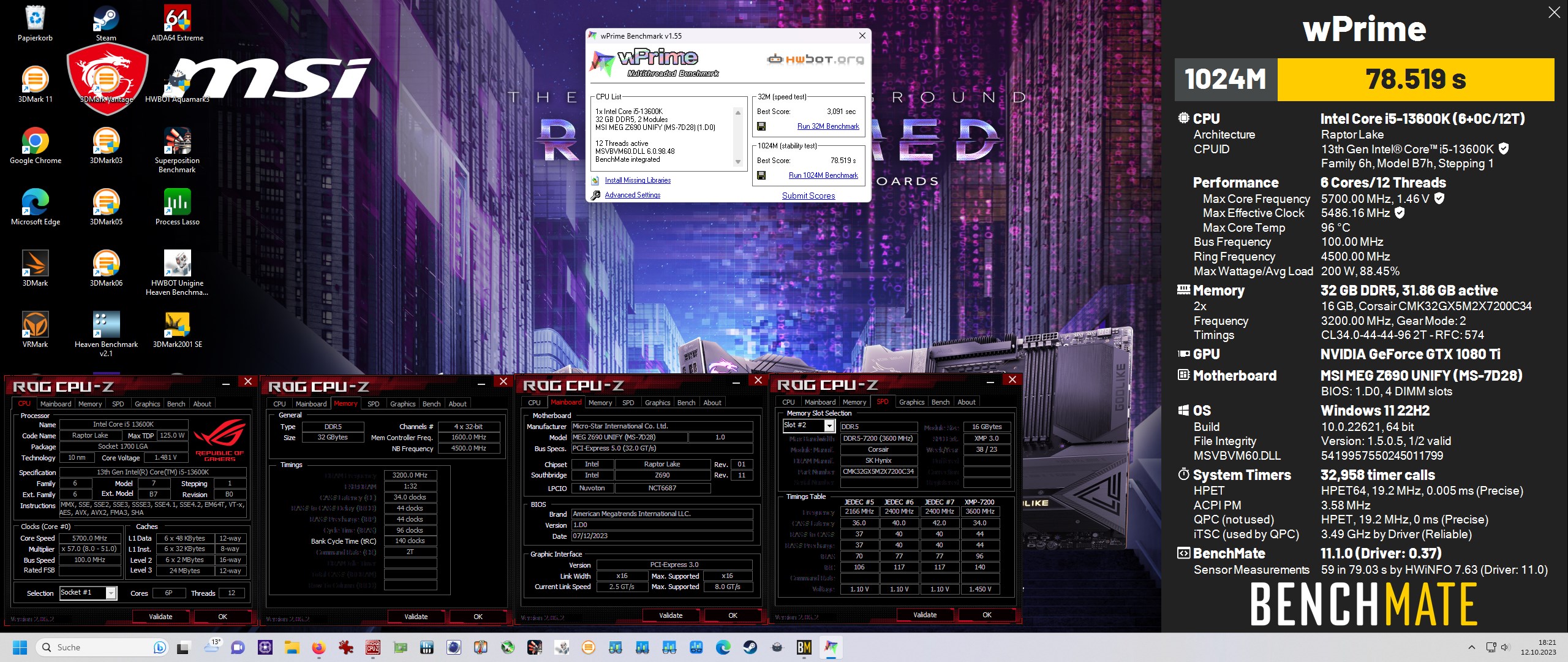Click Install Missing Libraries link
This screenshot has height=662, width=1568.
pyautogui.click(x=638, y=180)
